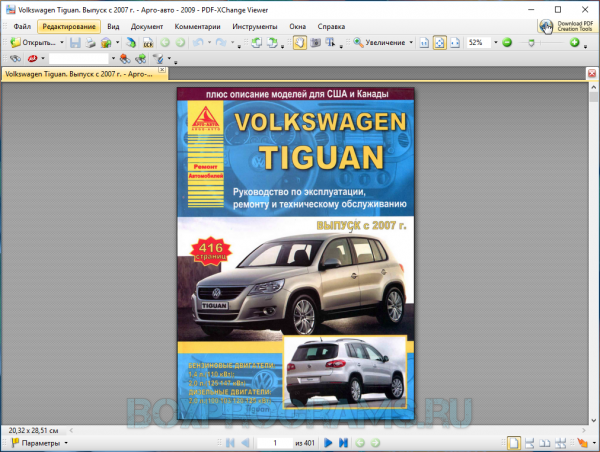Open the Файл menu

click(x=22, y=26)
